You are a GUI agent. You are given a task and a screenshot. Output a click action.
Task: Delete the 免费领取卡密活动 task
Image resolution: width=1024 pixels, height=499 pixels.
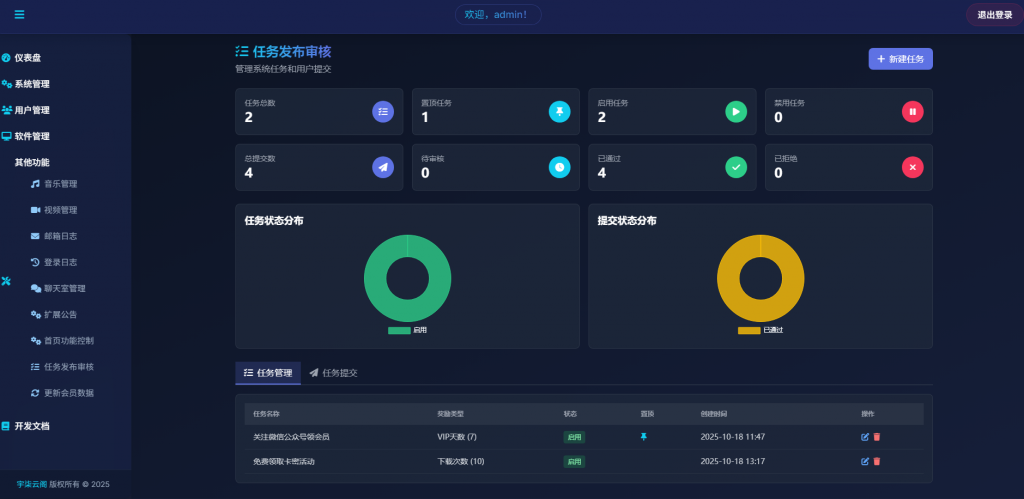(x=877, y=461)
